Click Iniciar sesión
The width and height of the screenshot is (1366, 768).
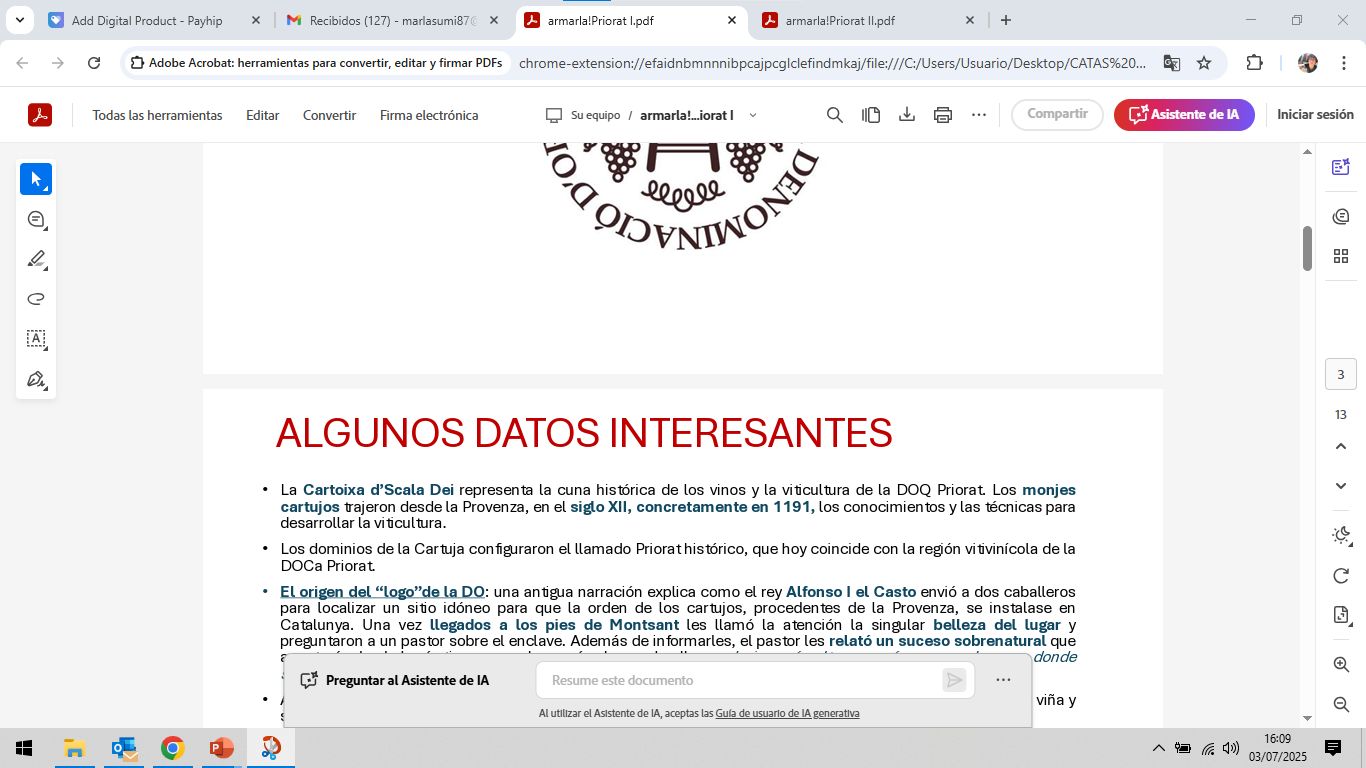pos(1315,114)
